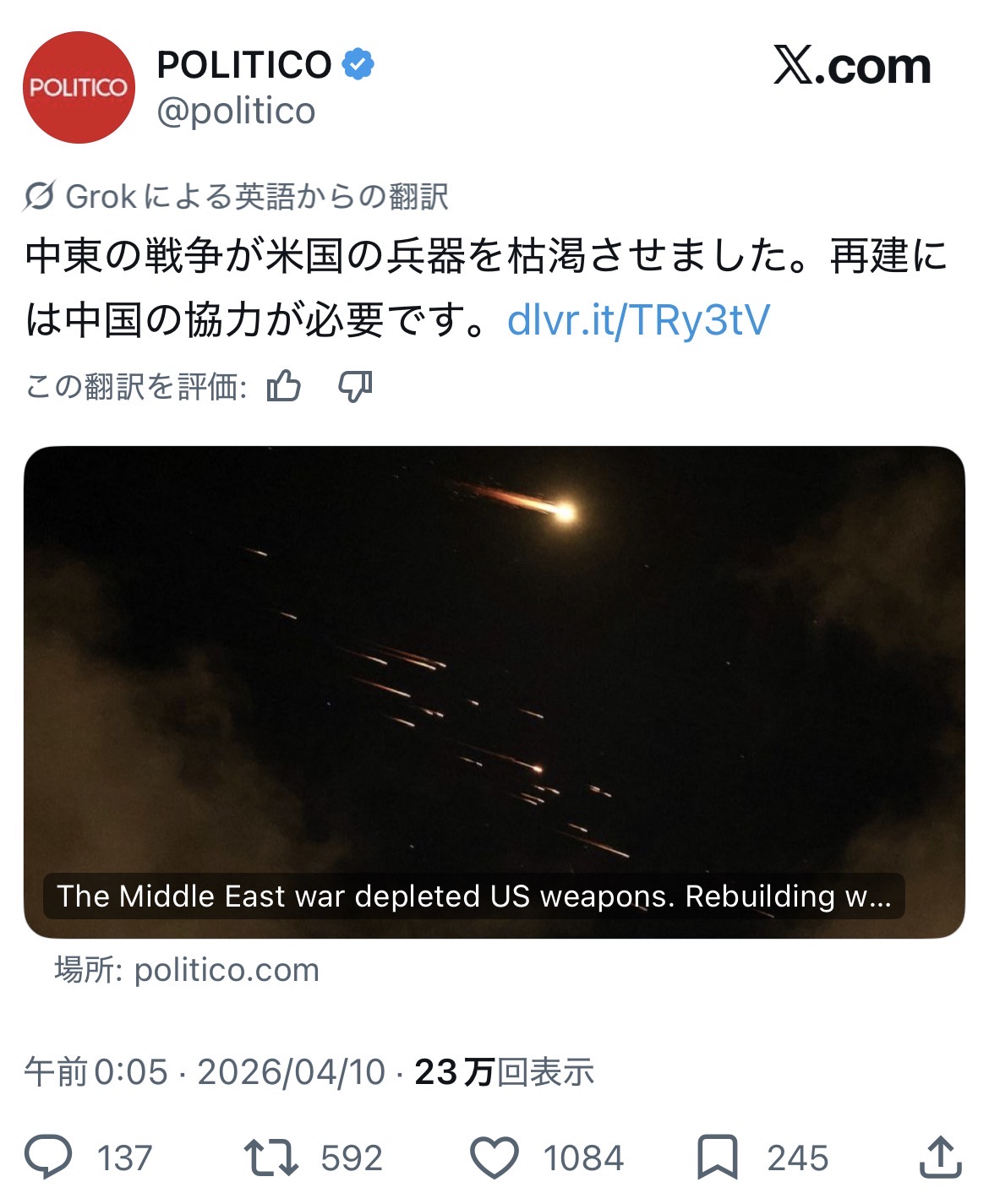The image size is (989, 1204).
Task: Rate the translation with thumbs down
Action: coord(355,386)
